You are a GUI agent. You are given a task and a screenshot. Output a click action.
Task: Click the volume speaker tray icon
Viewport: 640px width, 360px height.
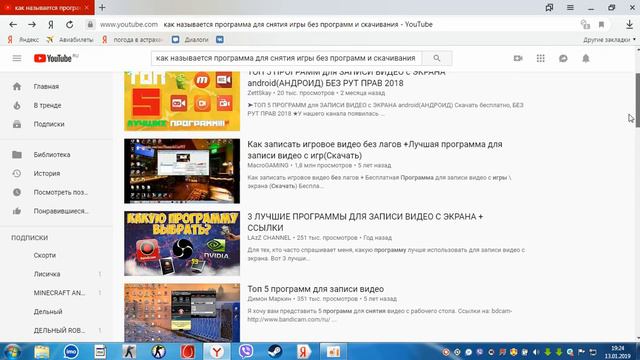[x=536, y=352]
